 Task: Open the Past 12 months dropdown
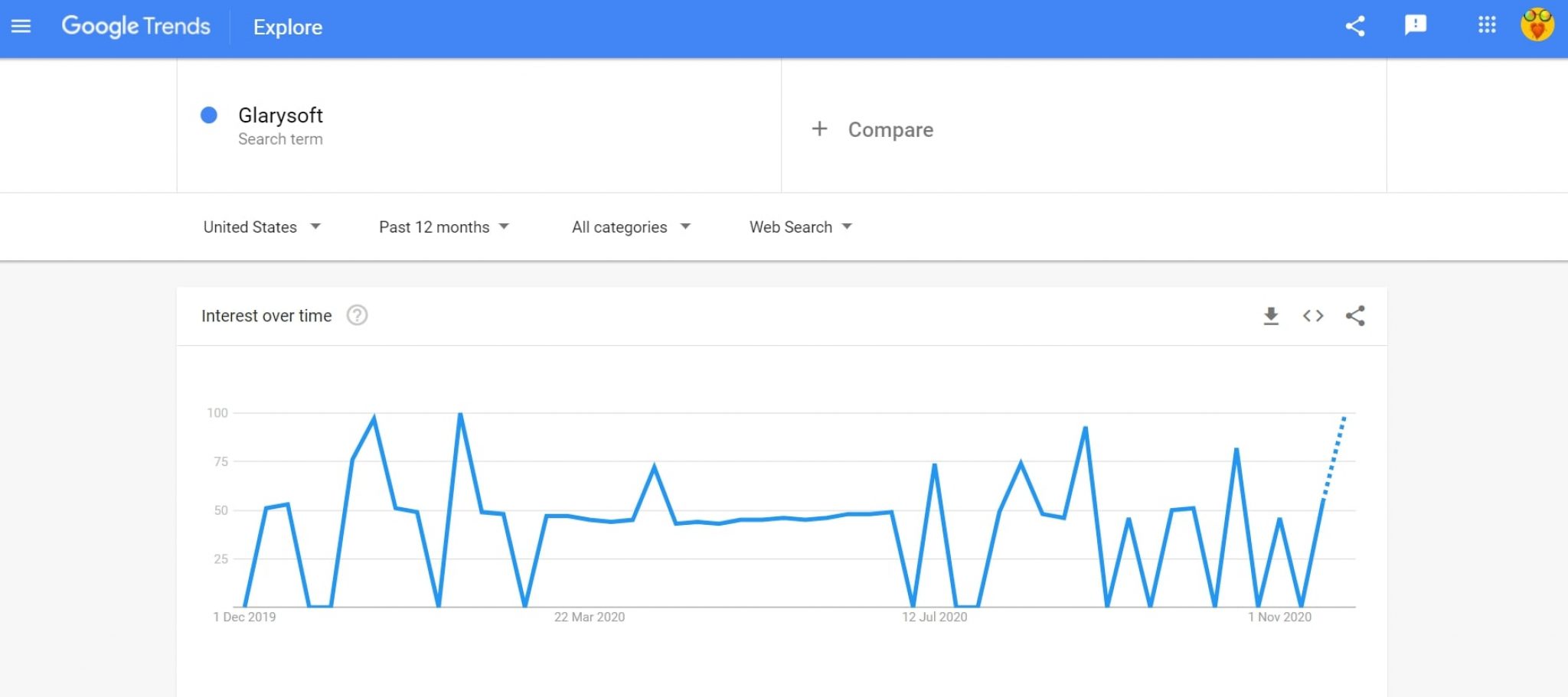[x=444, y=227]
